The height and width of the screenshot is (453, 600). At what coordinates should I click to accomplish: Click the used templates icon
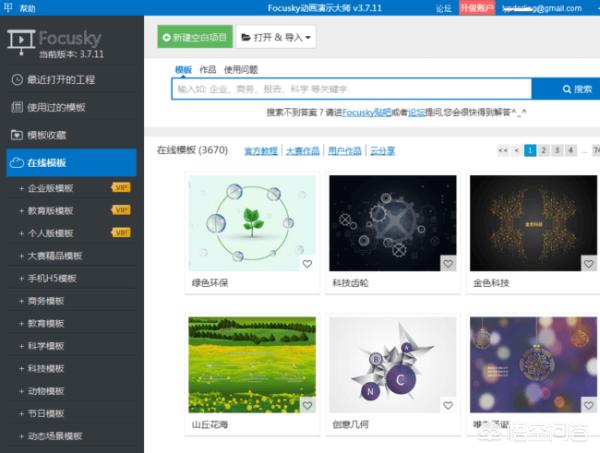click(x=17, y=107)
